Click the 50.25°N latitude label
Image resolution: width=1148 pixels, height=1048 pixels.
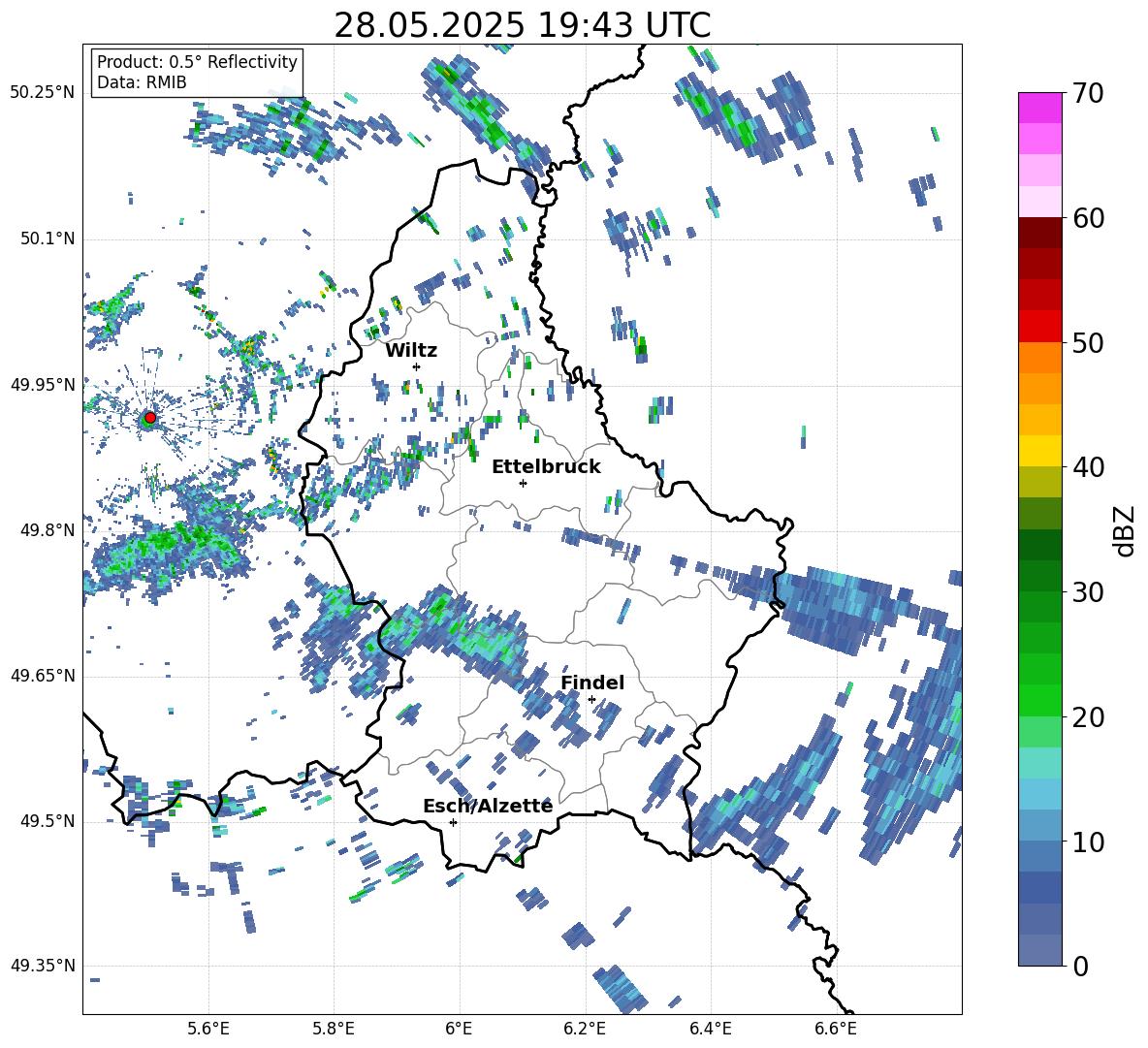(43, 93)
